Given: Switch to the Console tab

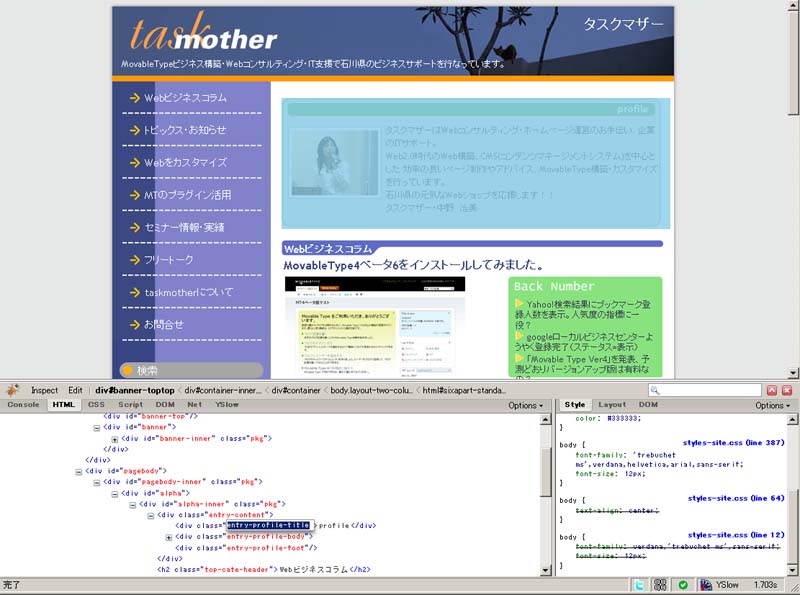Looking at the screenshot, I should [x=23, y=405].
